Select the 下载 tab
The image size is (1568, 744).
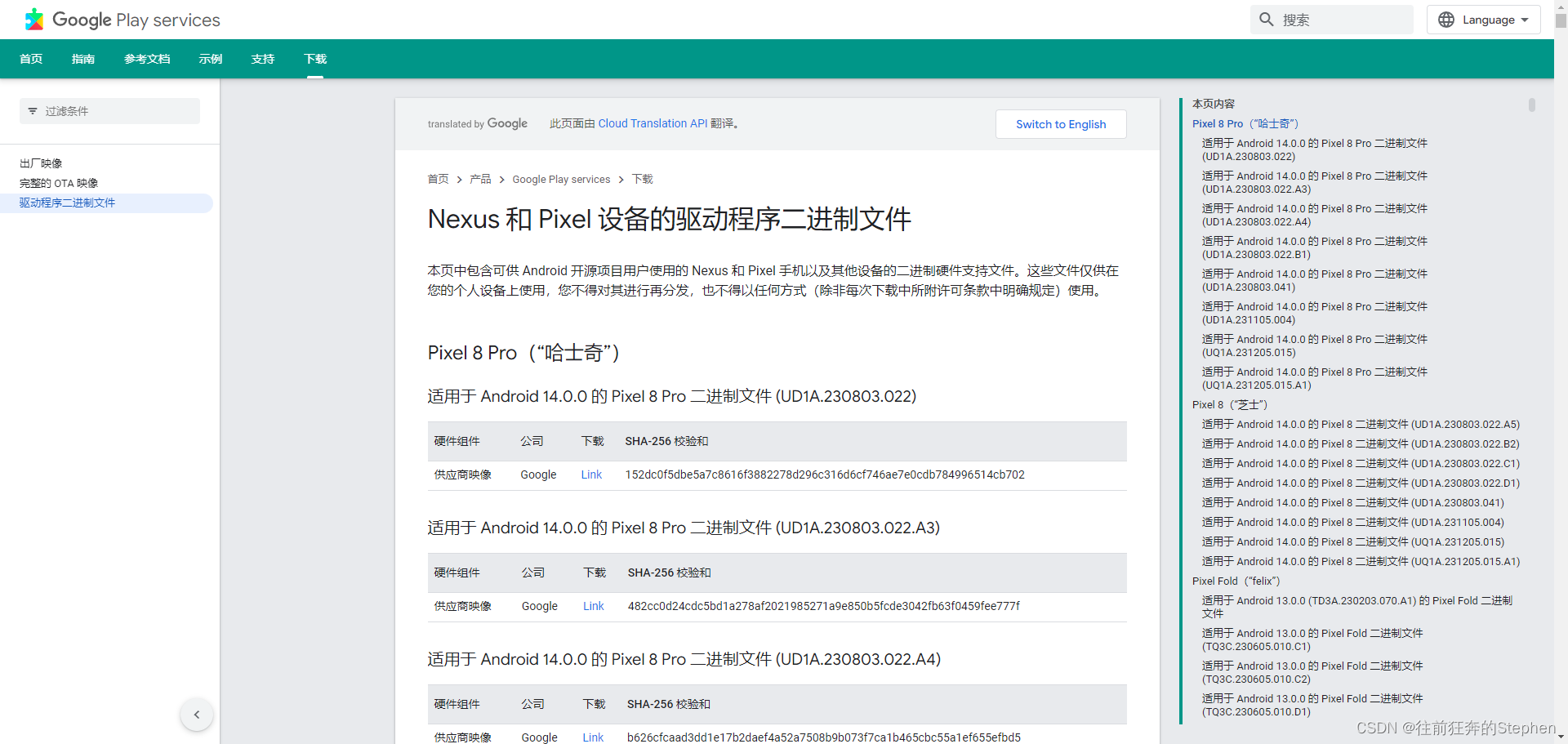tap(315, 59)
